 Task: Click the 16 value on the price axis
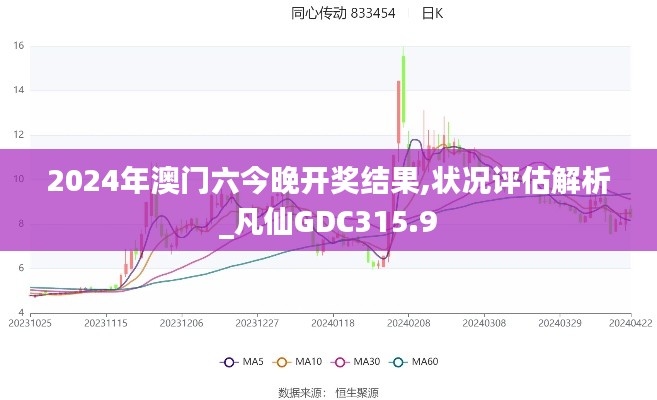tap(18, 46)
